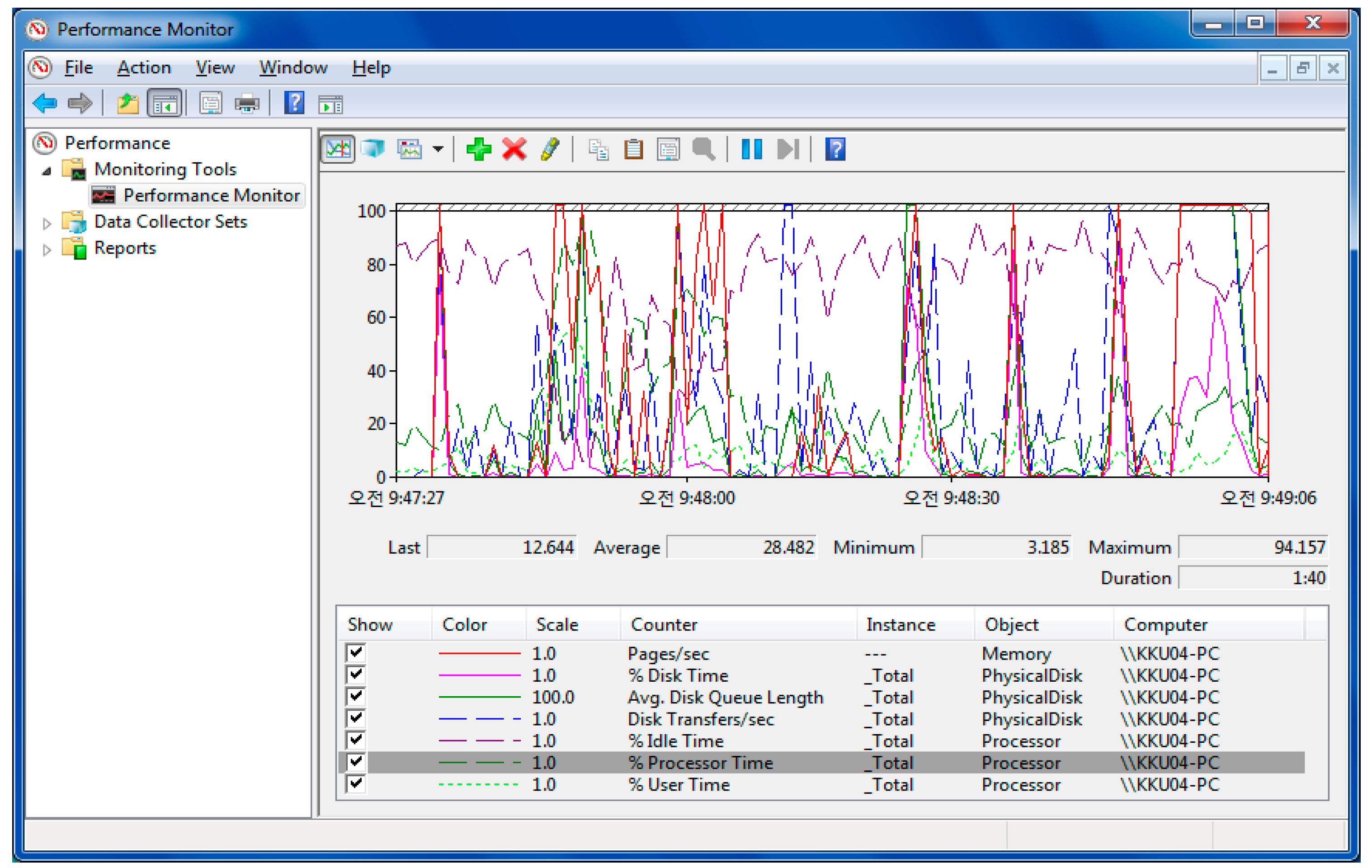
Task: Uncheck Show for % Disk Time counter
Action: click(355, 674)
